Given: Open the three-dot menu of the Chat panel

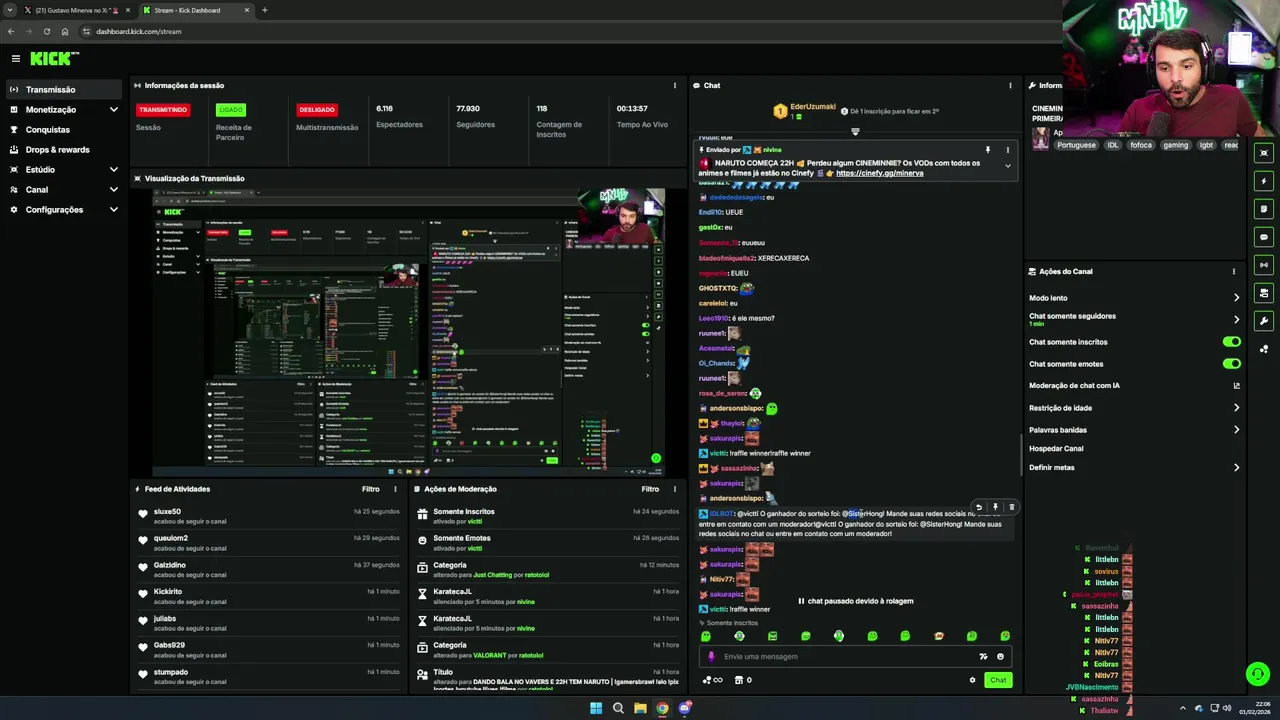Looking at the screenshot, I should (1010, 85).
